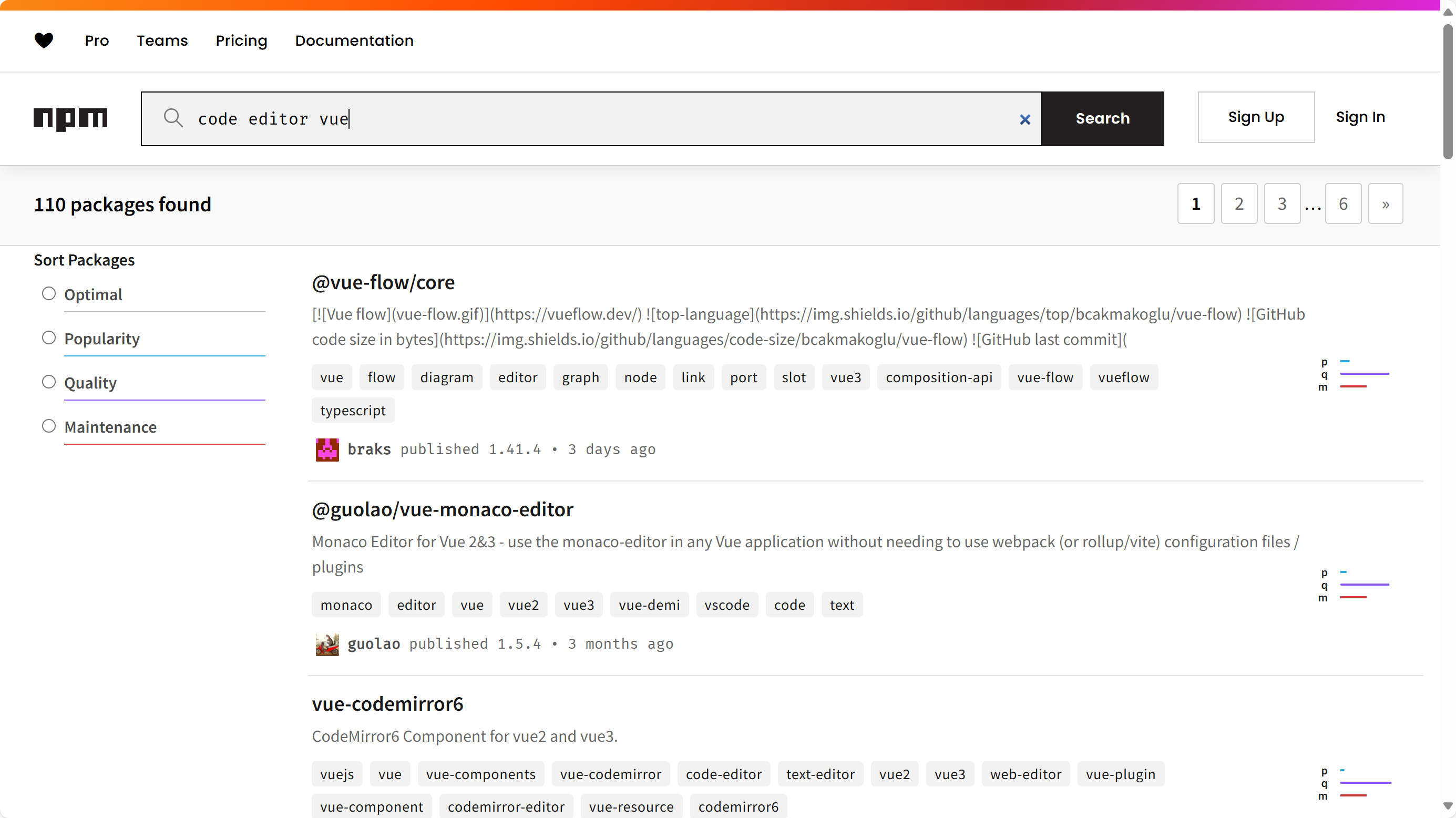The height and width of the screenshot is (818, 1456).
Task: Click the text keyword tag
Action: (x=842, y=605)
